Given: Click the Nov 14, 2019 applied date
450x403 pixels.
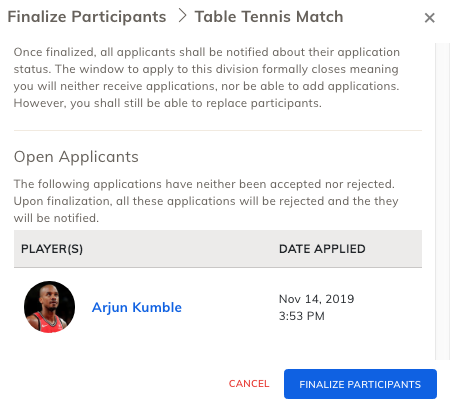Looking at the screenshot, I should [x=316, y=299].
